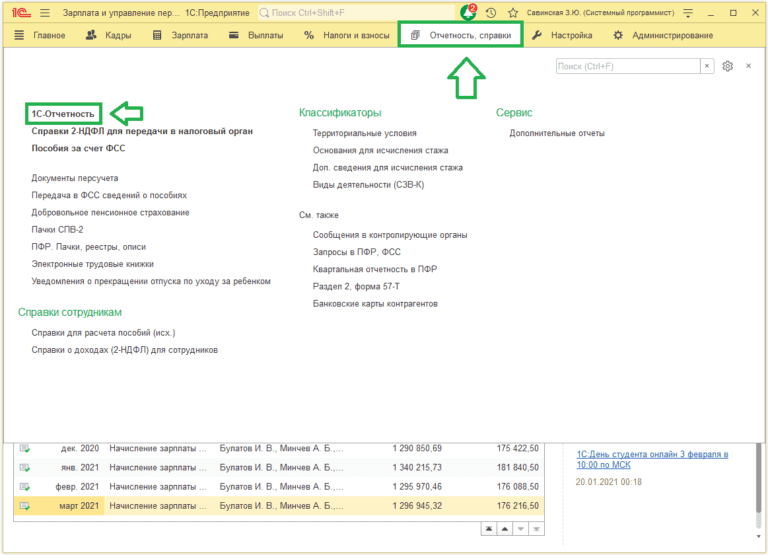This screenshot has height=555, width=768.
Task: Open menu panel settings gear icon
Action: pyautogui.click(x=727, y=66)
